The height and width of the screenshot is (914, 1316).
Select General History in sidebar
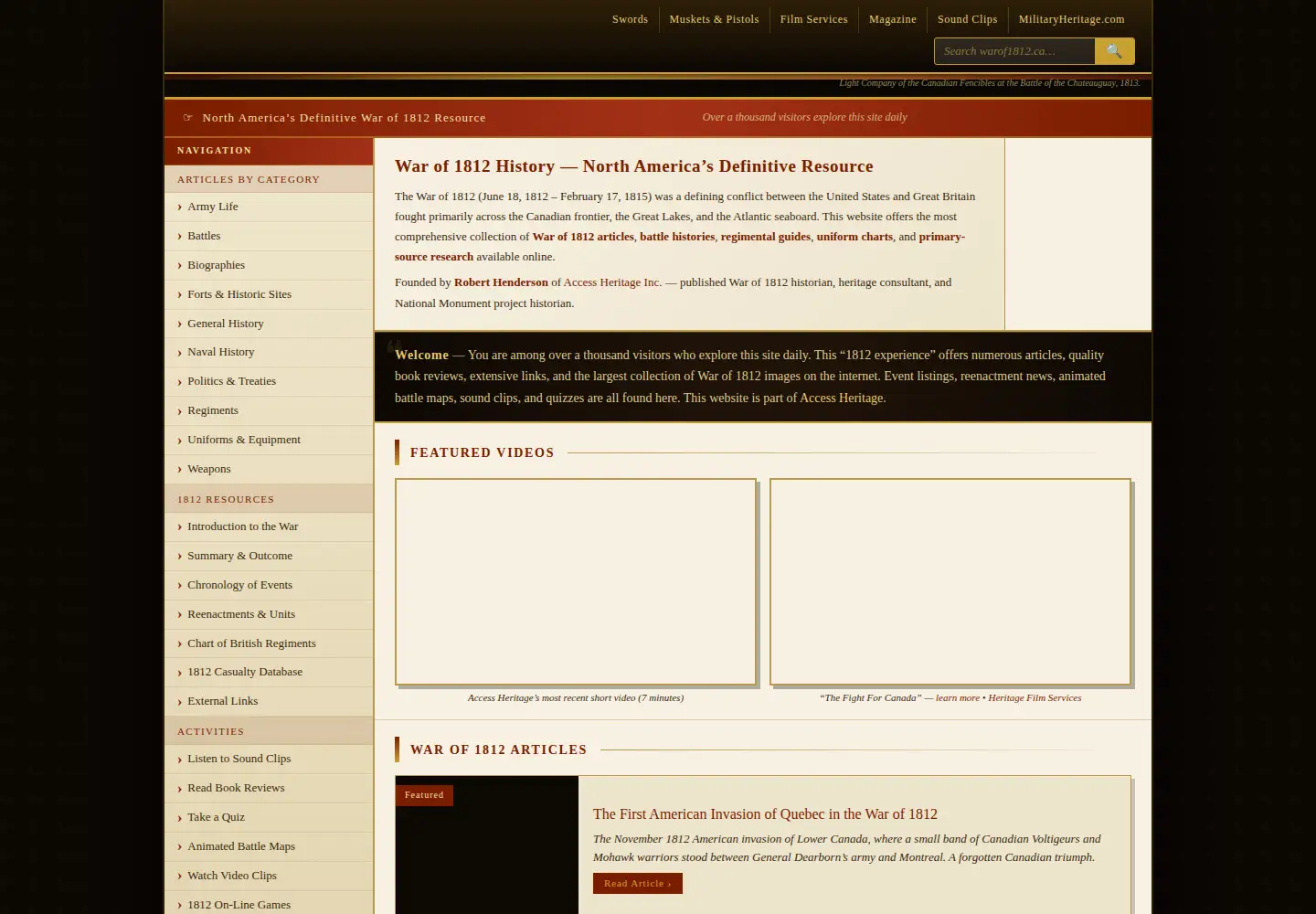[x=269, y=324]
